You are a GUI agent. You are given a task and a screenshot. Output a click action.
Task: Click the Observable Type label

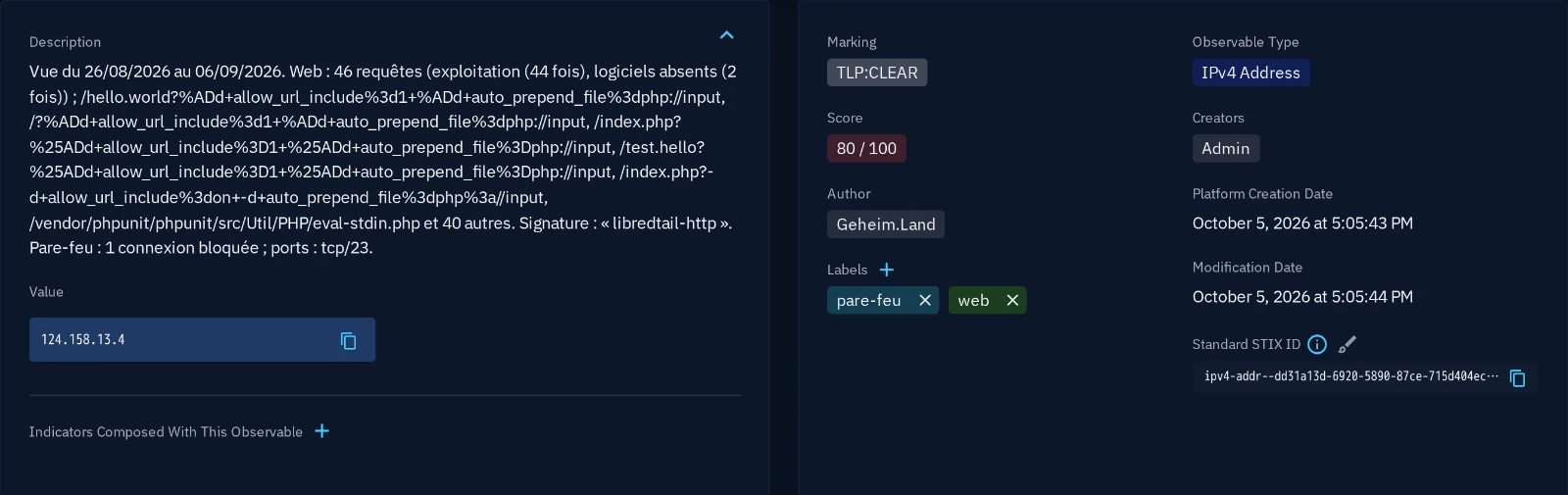[1246, 42]
